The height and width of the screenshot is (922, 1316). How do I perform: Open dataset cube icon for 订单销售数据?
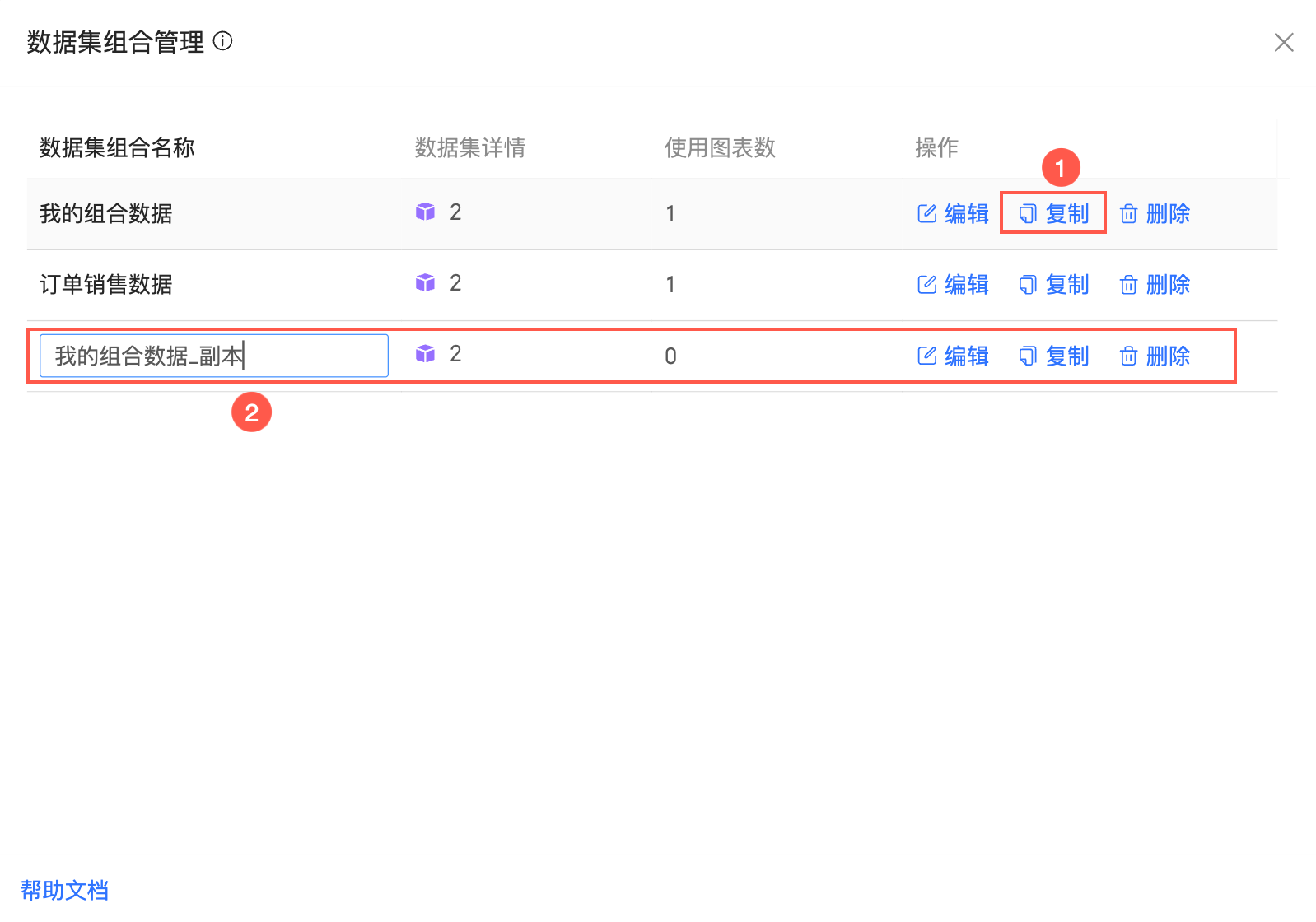[425, 282]
